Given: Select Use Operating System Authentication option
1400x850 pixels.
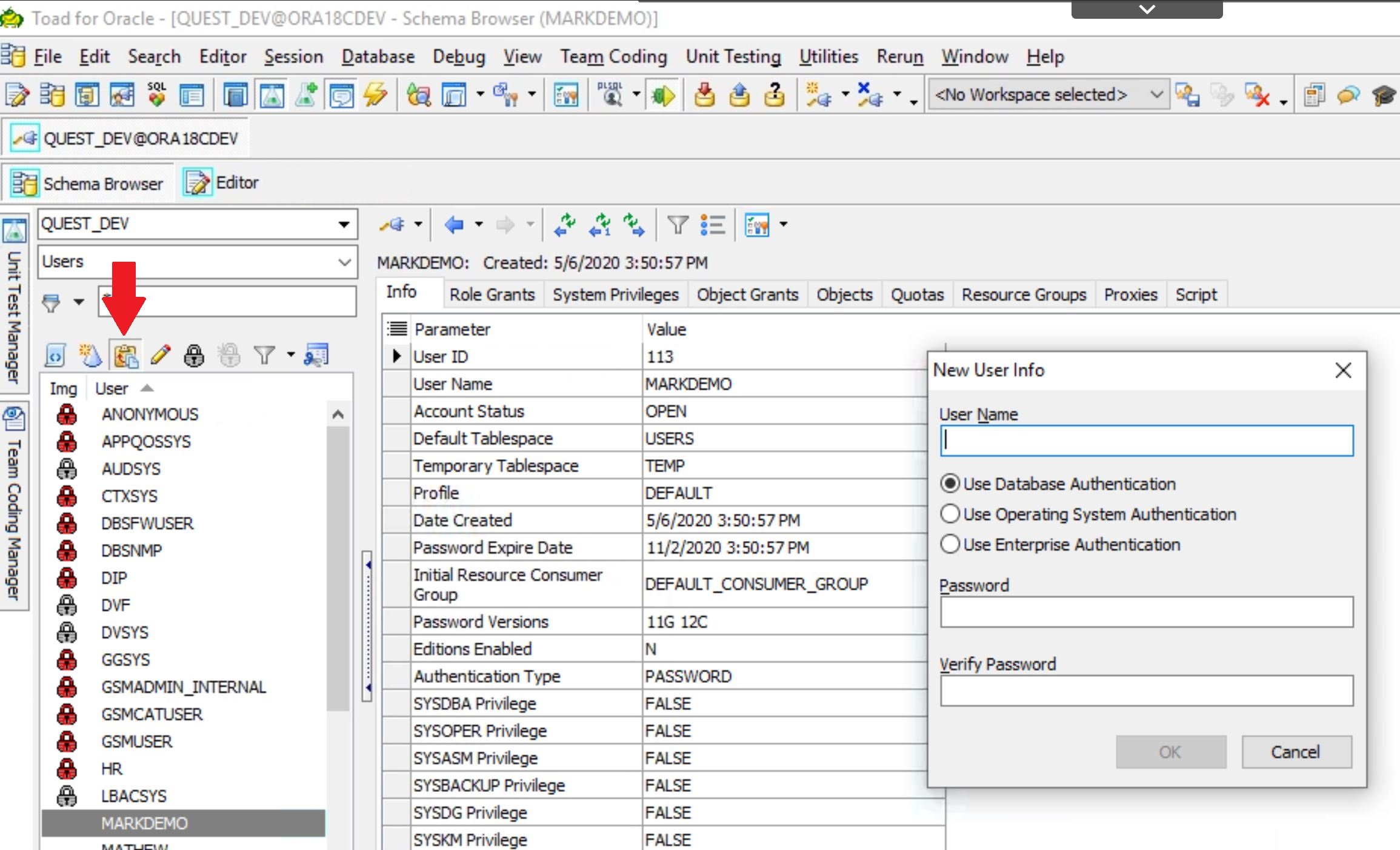Looking at the screenshot, I should point(948,514).
